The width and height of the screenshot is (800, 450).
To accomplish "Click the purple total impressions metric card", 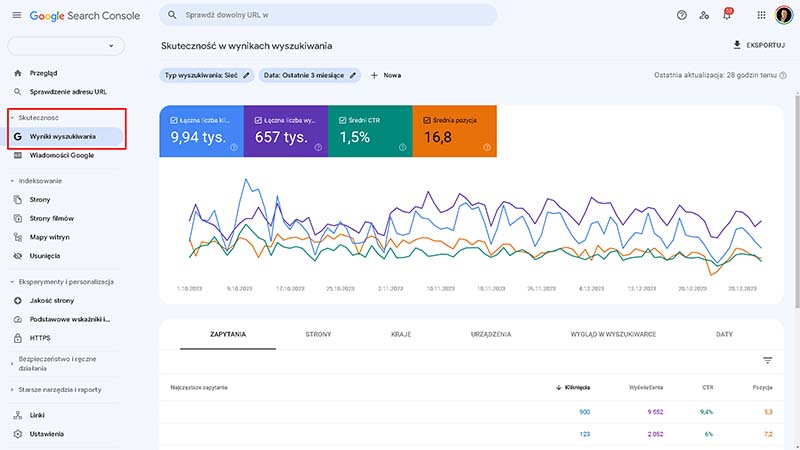I will coord(286,132).
